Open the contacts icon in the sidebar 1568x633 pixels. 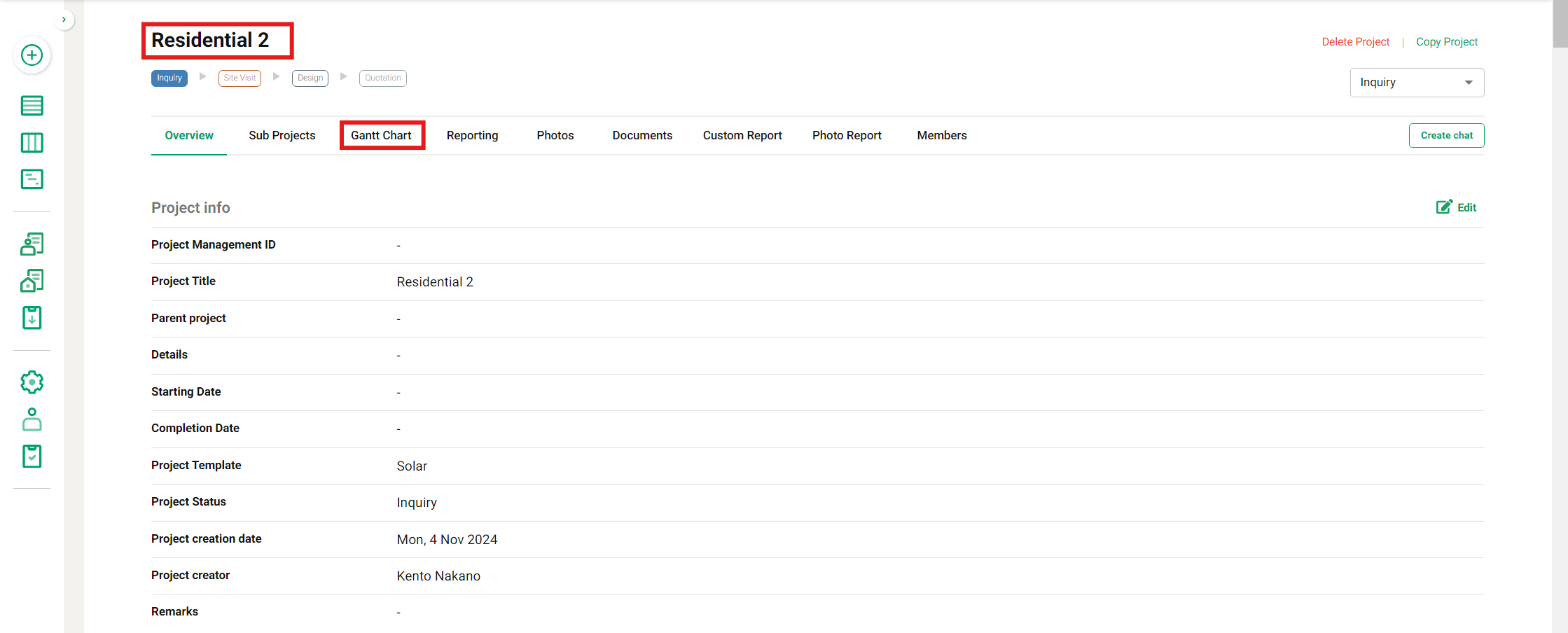point(32,244)
